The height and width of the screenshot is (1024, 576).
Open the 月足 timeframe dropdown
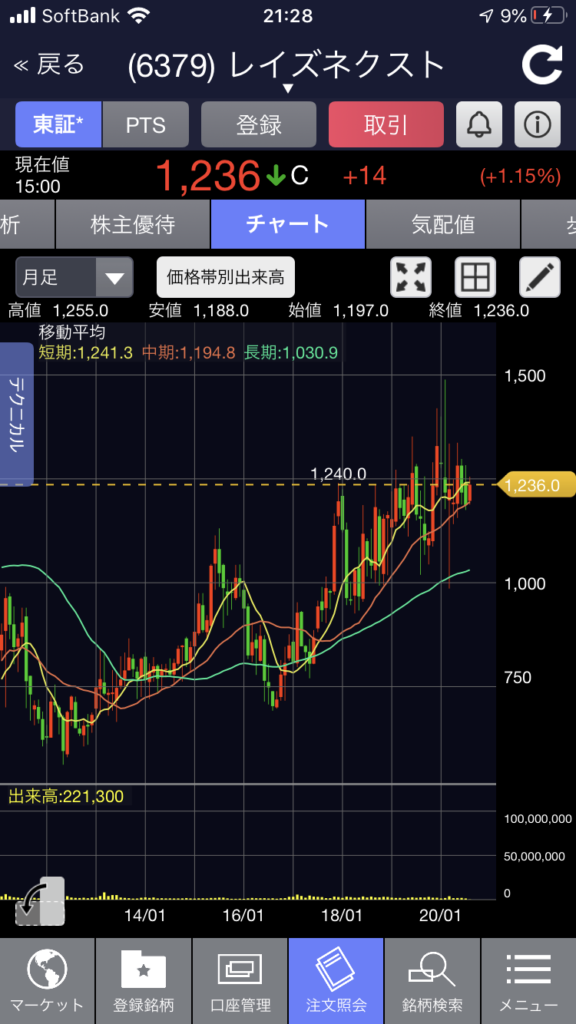74,278
